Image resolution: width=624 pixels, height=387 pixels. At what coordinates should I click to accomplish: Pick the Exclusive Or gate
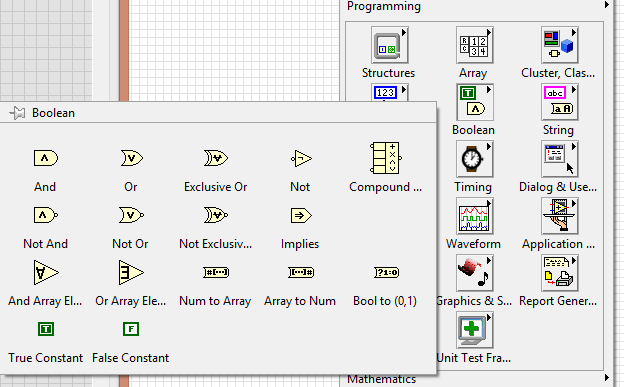216,158
